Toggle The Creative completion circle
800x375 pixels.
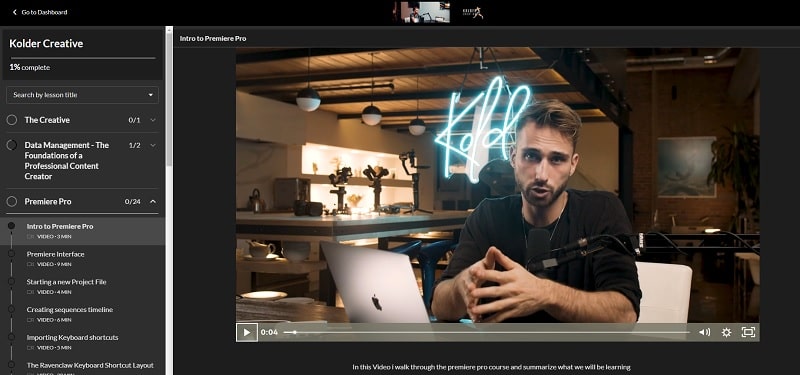(x=12, y=120)
